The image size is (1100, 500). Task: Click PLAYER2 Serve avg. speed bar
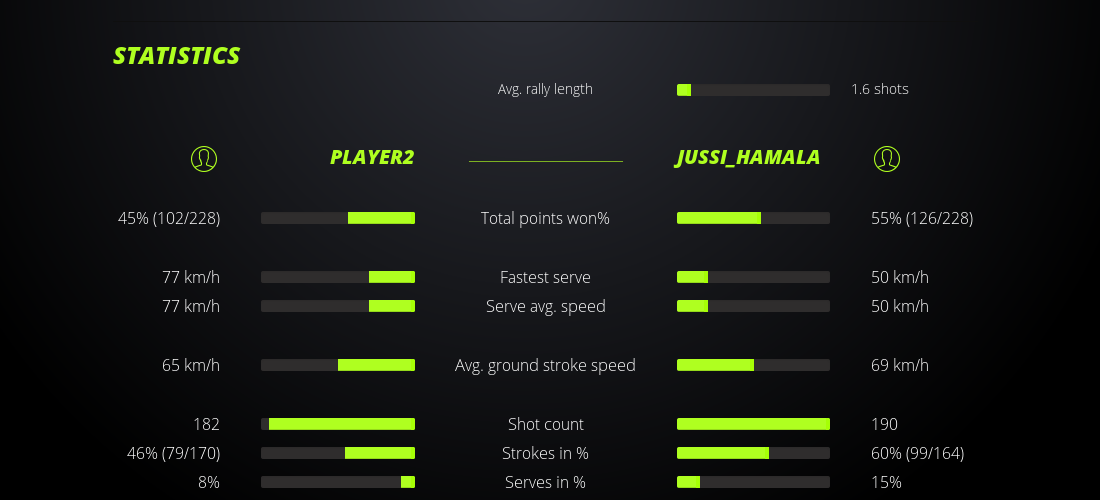pyautogui.click(x=338, y=306)
